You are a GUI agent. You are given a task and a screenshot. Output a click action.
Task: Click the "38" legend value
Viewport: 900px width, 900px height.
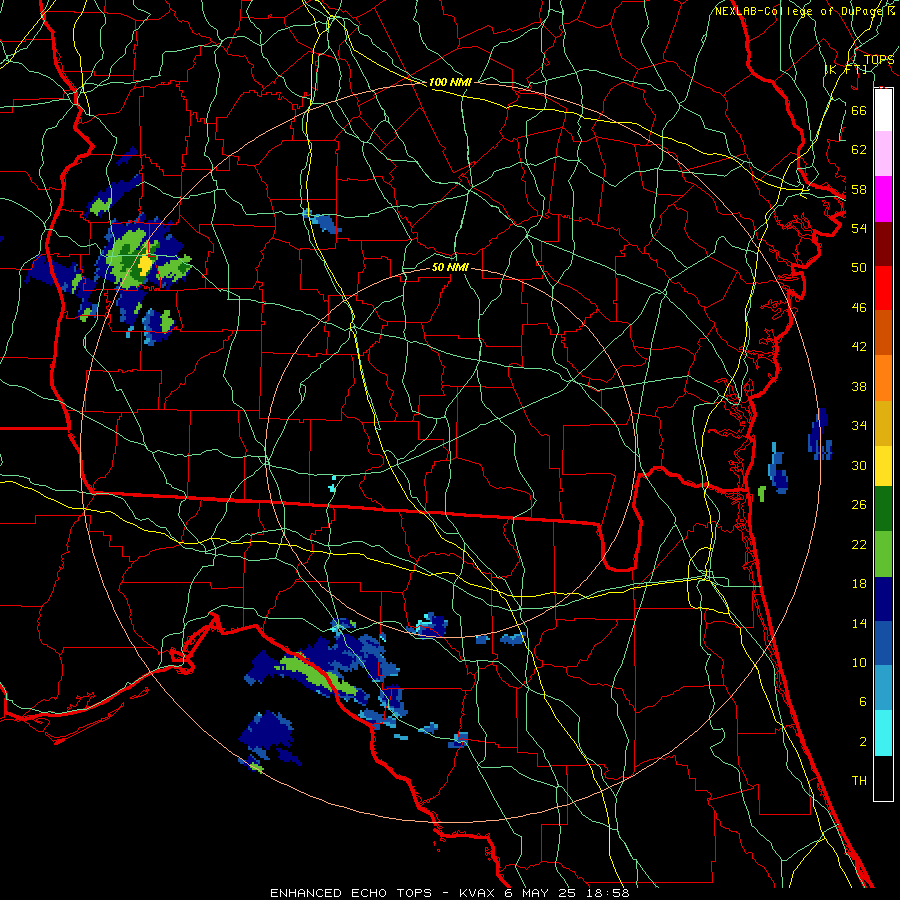[859, 386]
